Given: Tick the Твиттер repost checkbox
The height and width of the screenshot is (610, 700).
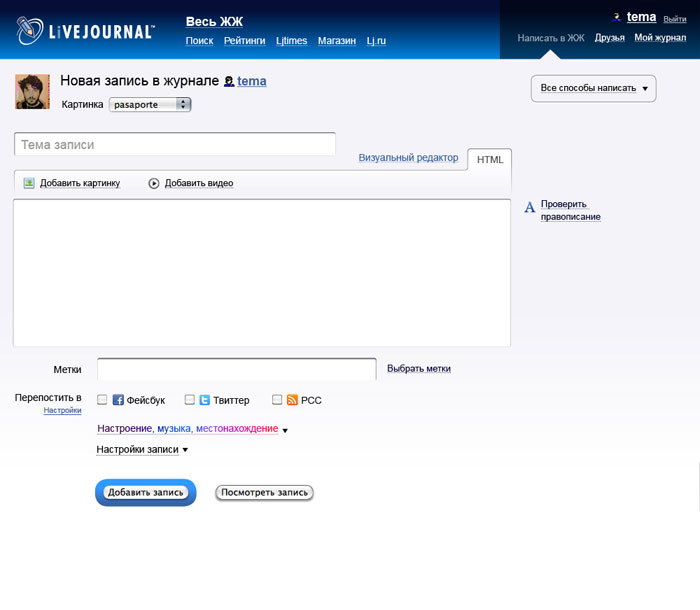Looking at the screenshot, I should coord(189,400).
